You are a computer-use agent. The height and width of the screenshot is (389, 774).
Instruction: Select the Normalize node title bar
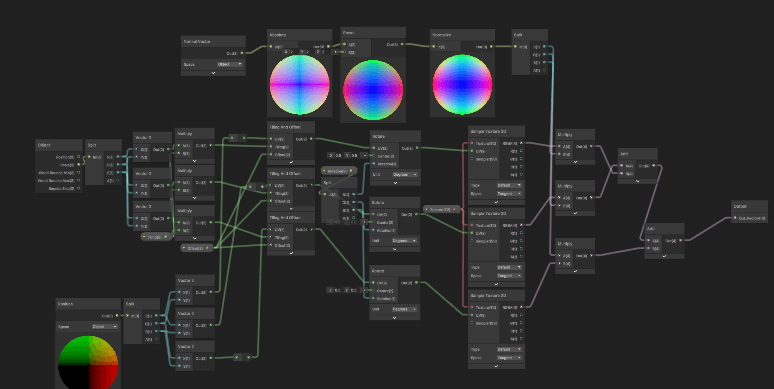click(462, 35)
